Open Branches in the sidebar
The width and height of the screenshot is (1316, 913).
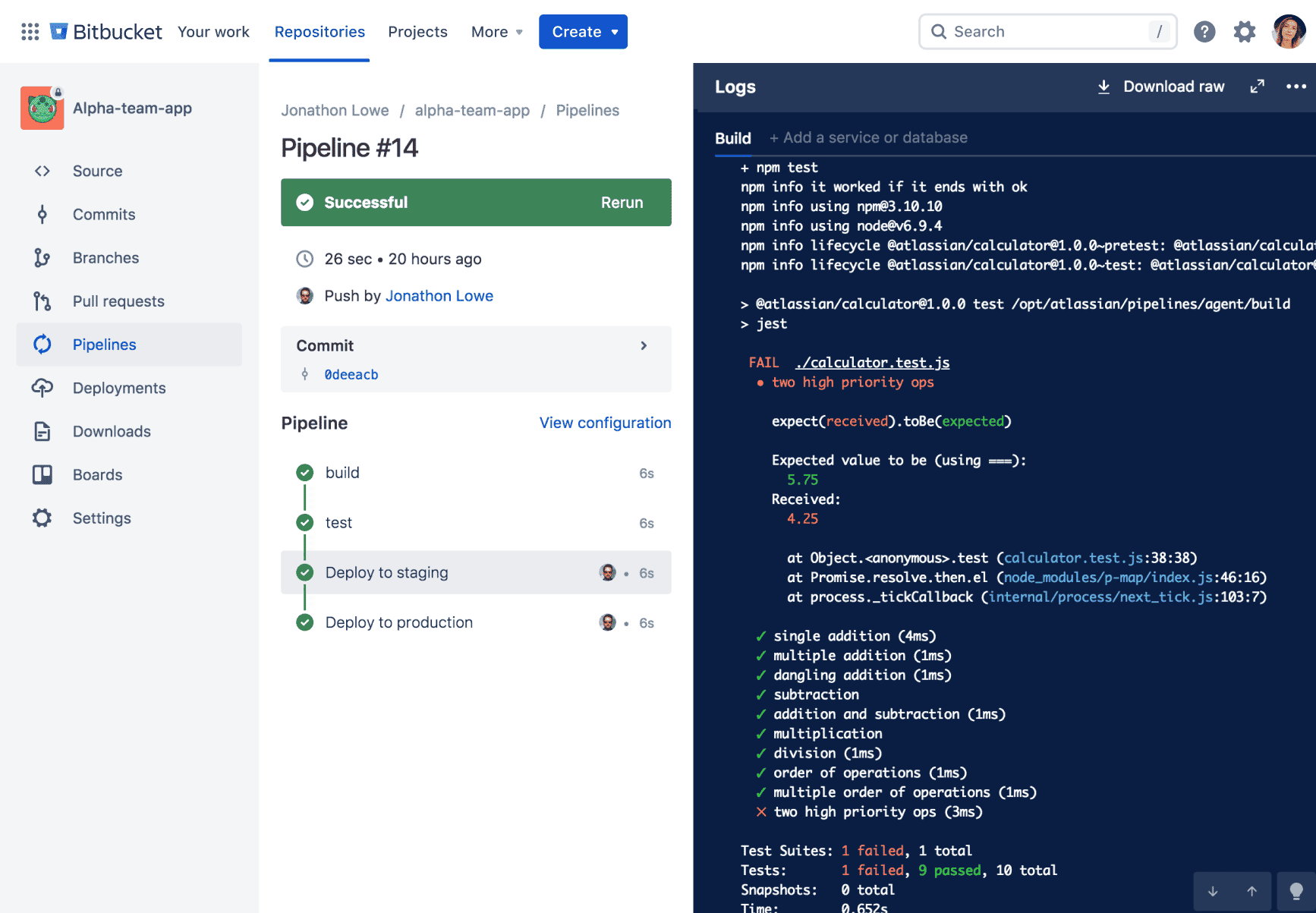click(x=129, y=257)
